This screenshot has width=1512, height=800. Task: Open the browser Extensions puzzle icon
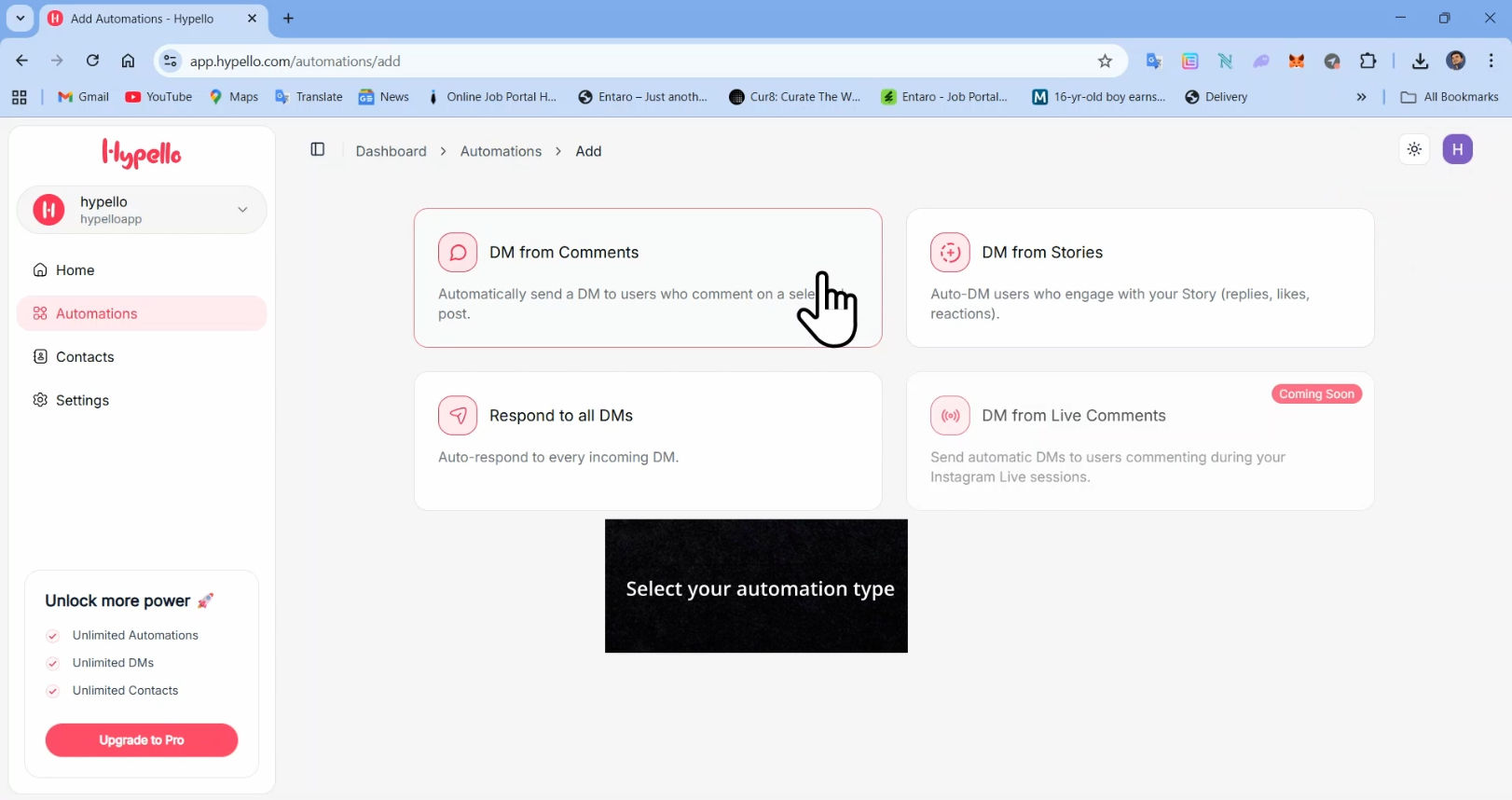tap(1368, 62)
